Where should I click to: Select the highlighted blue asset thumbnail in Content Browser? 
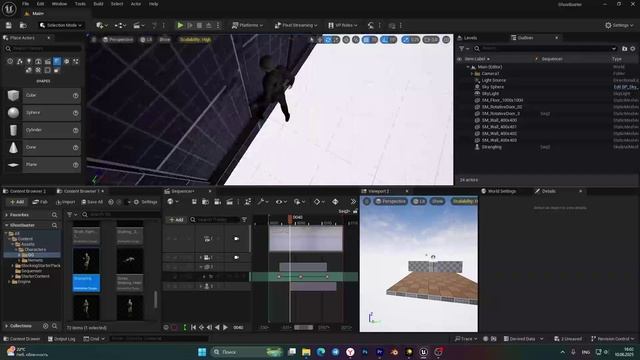click(86, 270)
